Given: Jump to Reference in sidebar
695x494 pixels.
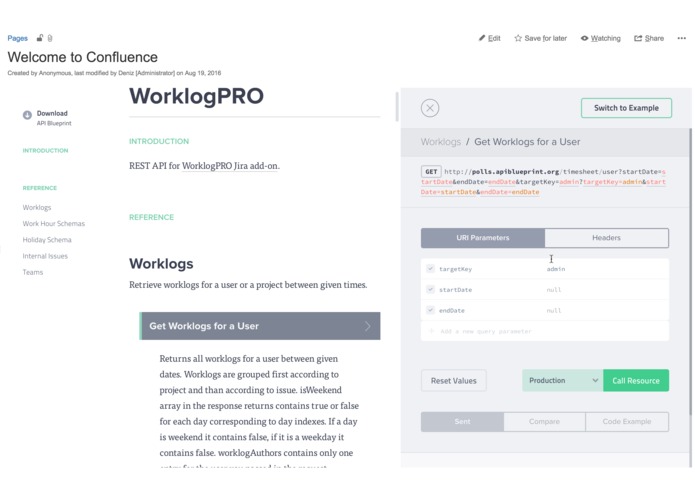Looking at the screenshot, I should pyautogui.click(x=40, y=188).
